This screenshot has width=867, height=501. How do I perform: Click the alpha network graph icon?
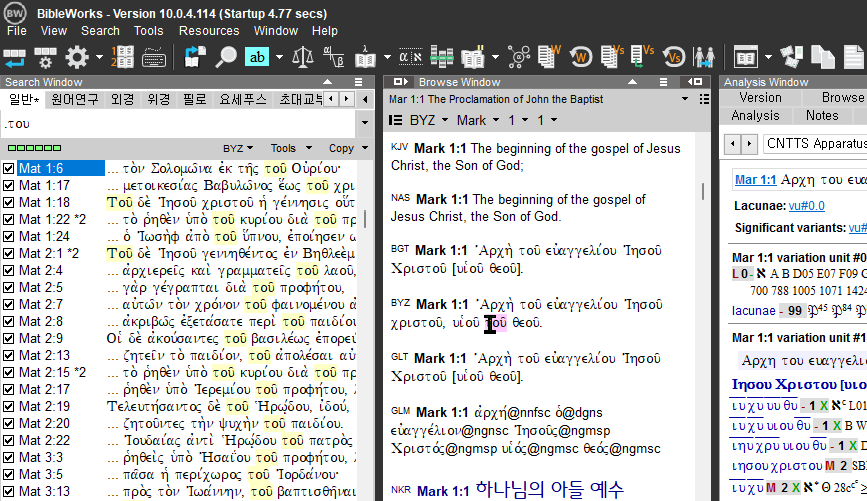519,57
